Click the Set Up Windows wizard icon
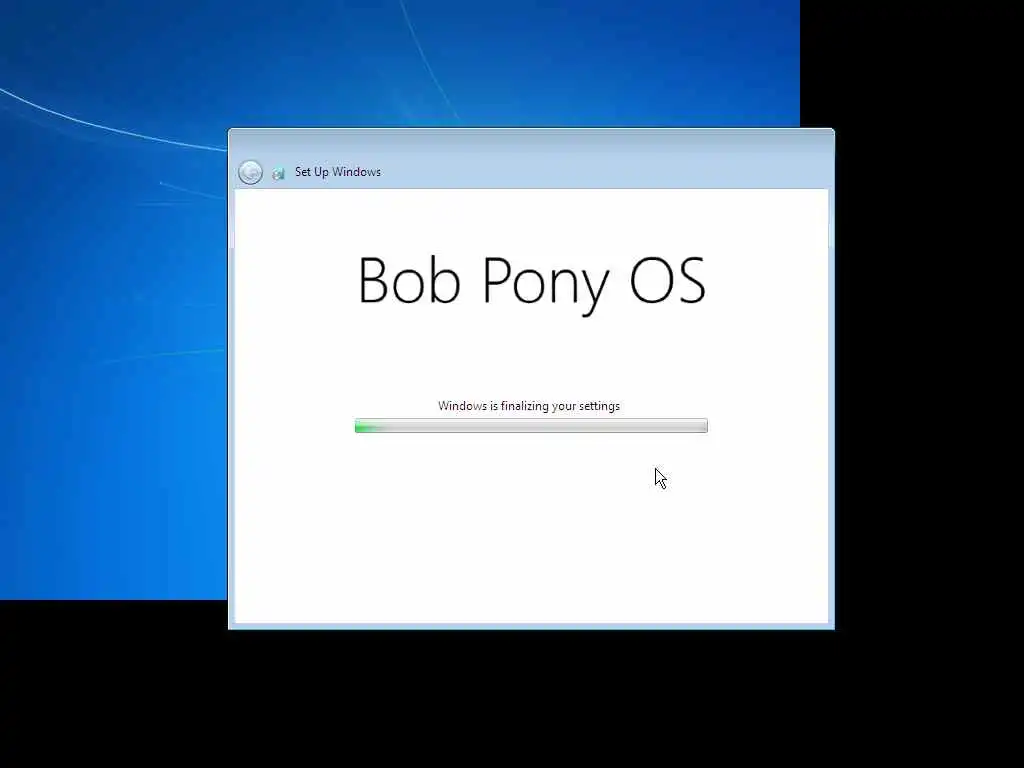 (279, 173)
